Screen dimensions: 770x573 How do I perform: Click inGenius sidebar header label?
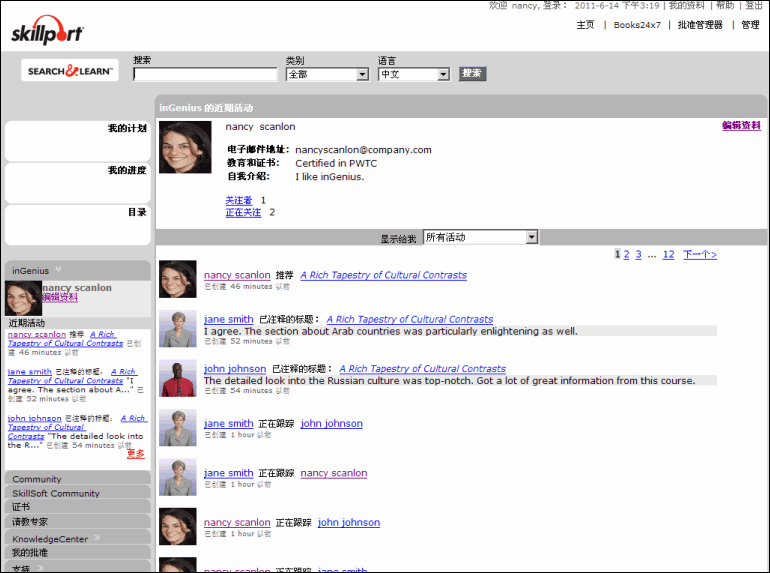click(x=30, y=271)
